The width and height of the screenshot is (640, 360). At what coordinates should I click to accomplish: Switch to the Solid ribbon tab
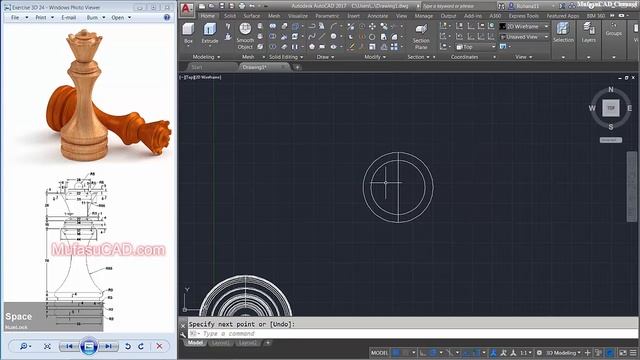[x=230, y=16]
